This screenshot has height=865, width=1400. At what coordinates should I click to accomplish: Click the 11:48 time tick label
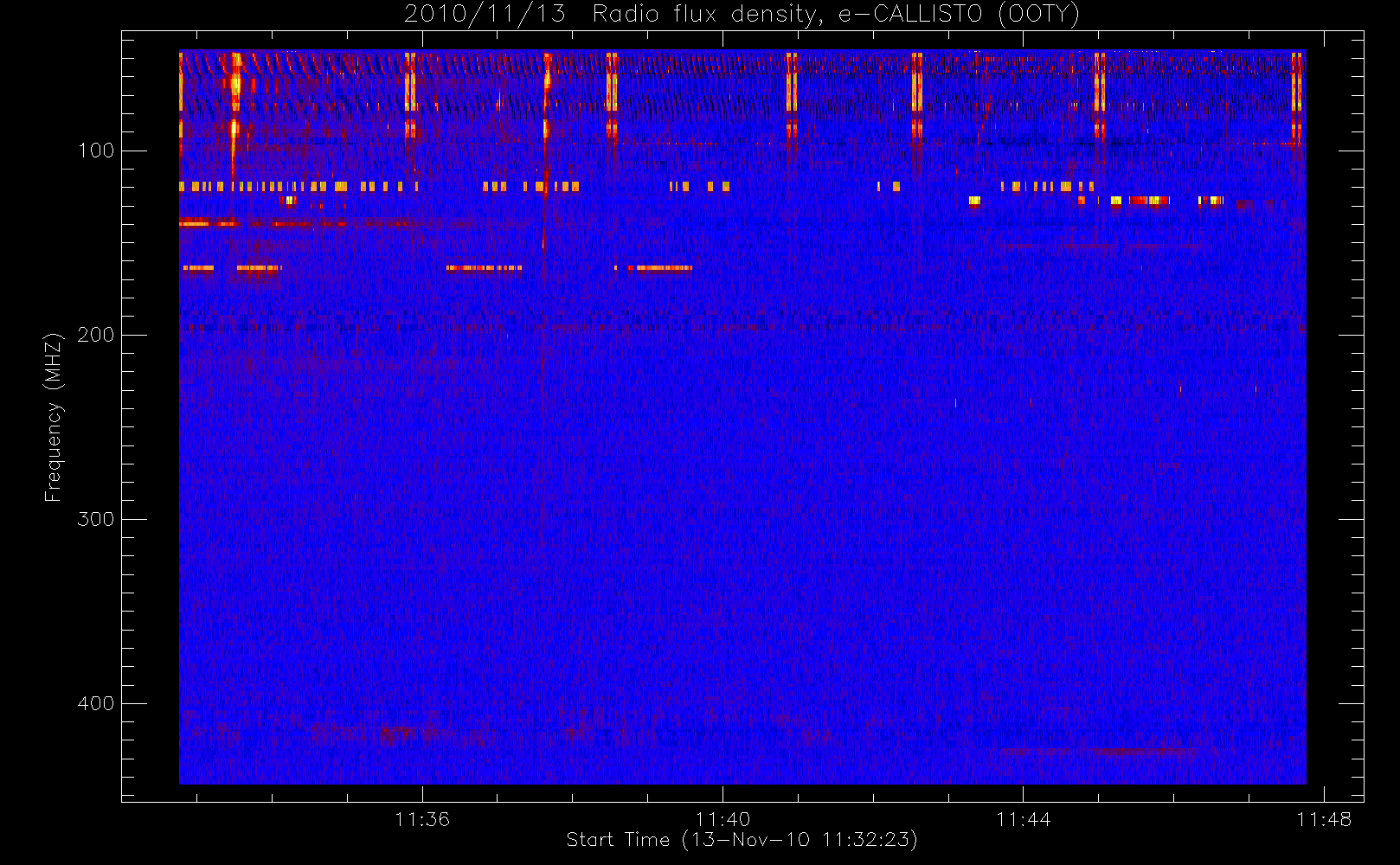(1323, 819)
